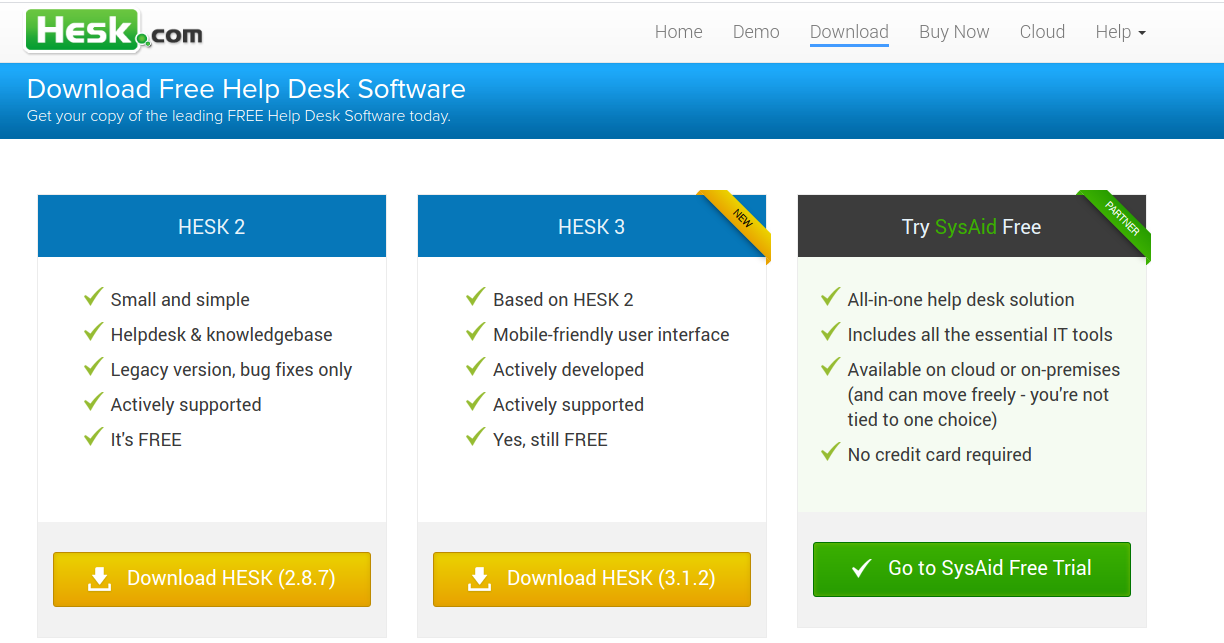Click the download icon on HESK 2.8.7 button
Screen dimensions: 1224x643
pos(100,578)
